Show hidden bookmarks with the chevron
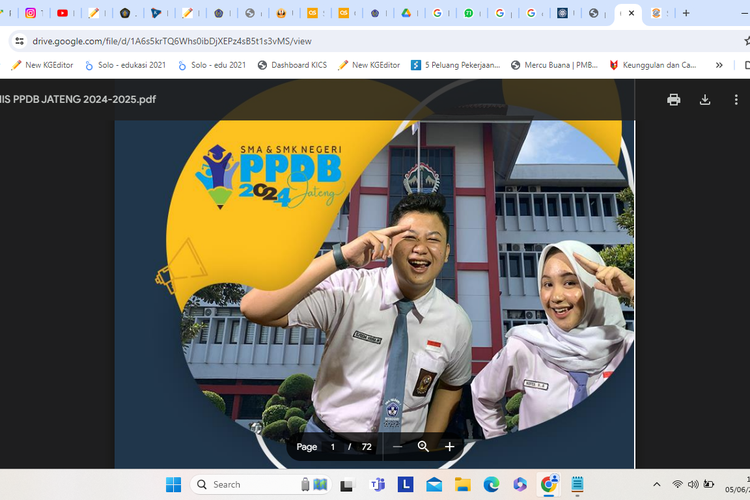Viewport: 750px width, 500px height. tap(718, 65)
